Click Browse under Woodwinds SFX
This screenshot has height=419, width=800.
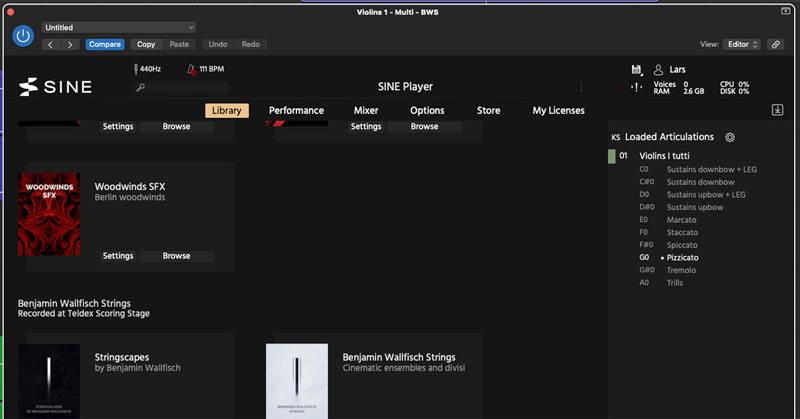(x=176, y=256)
